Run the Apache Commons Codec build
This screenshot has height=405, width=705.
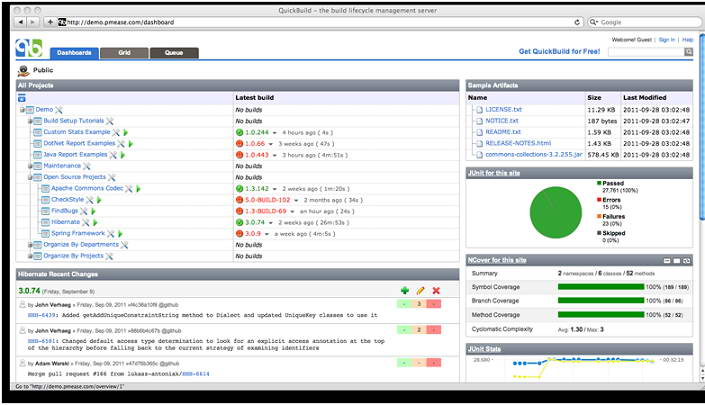[x=138, y=188]
